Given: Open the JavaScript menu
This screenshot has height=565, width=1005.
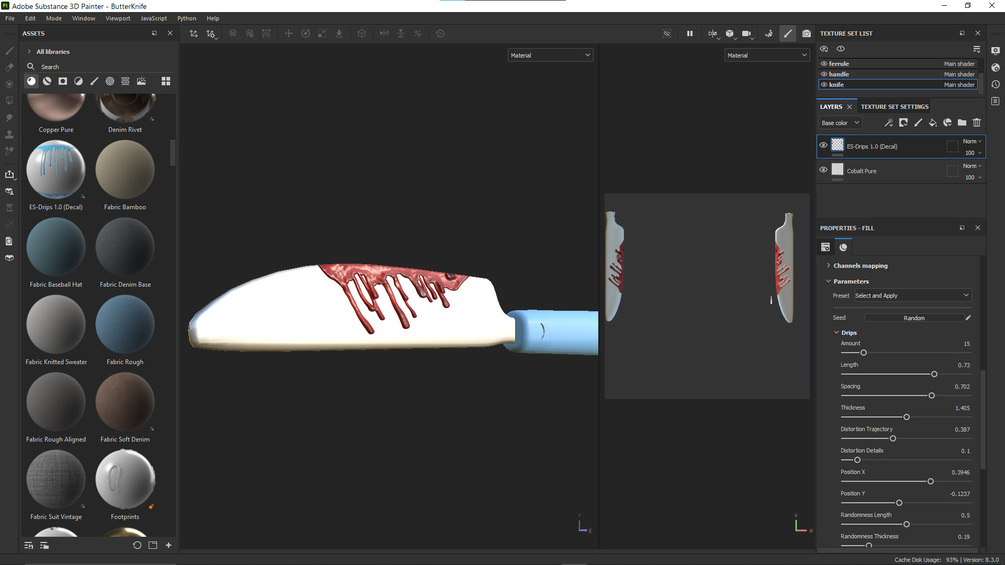Looking at the screenshot, I should 154,19.
